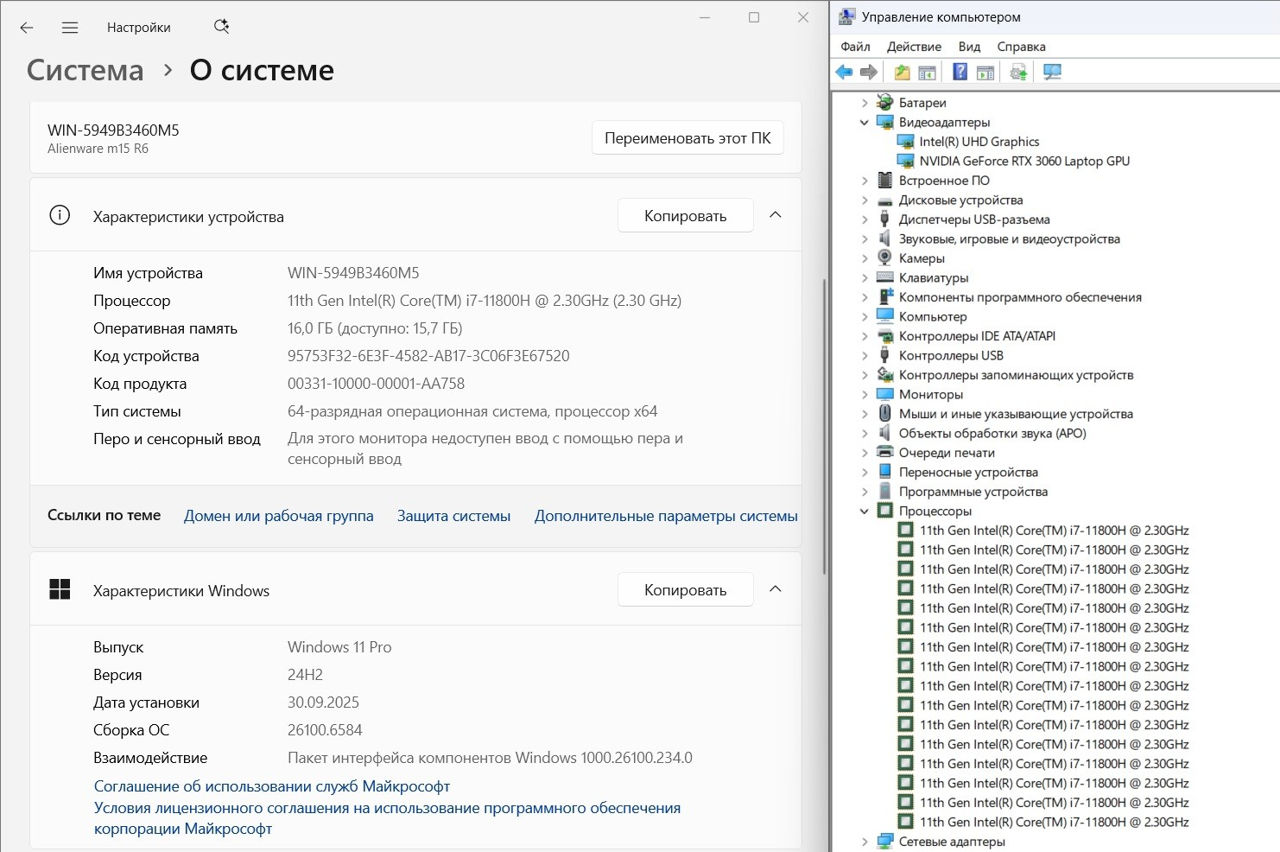Click the update driver toolbar icon
This screenshot has height=852, width=1280.
coord(1018,72)
